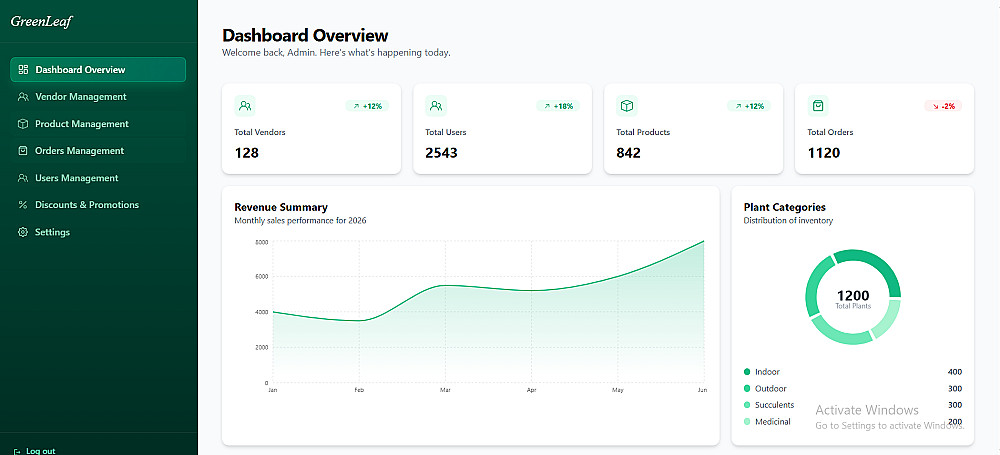1000x455 pixels.
Task: Click the Indoor count 400
Action: click(955, 372)
